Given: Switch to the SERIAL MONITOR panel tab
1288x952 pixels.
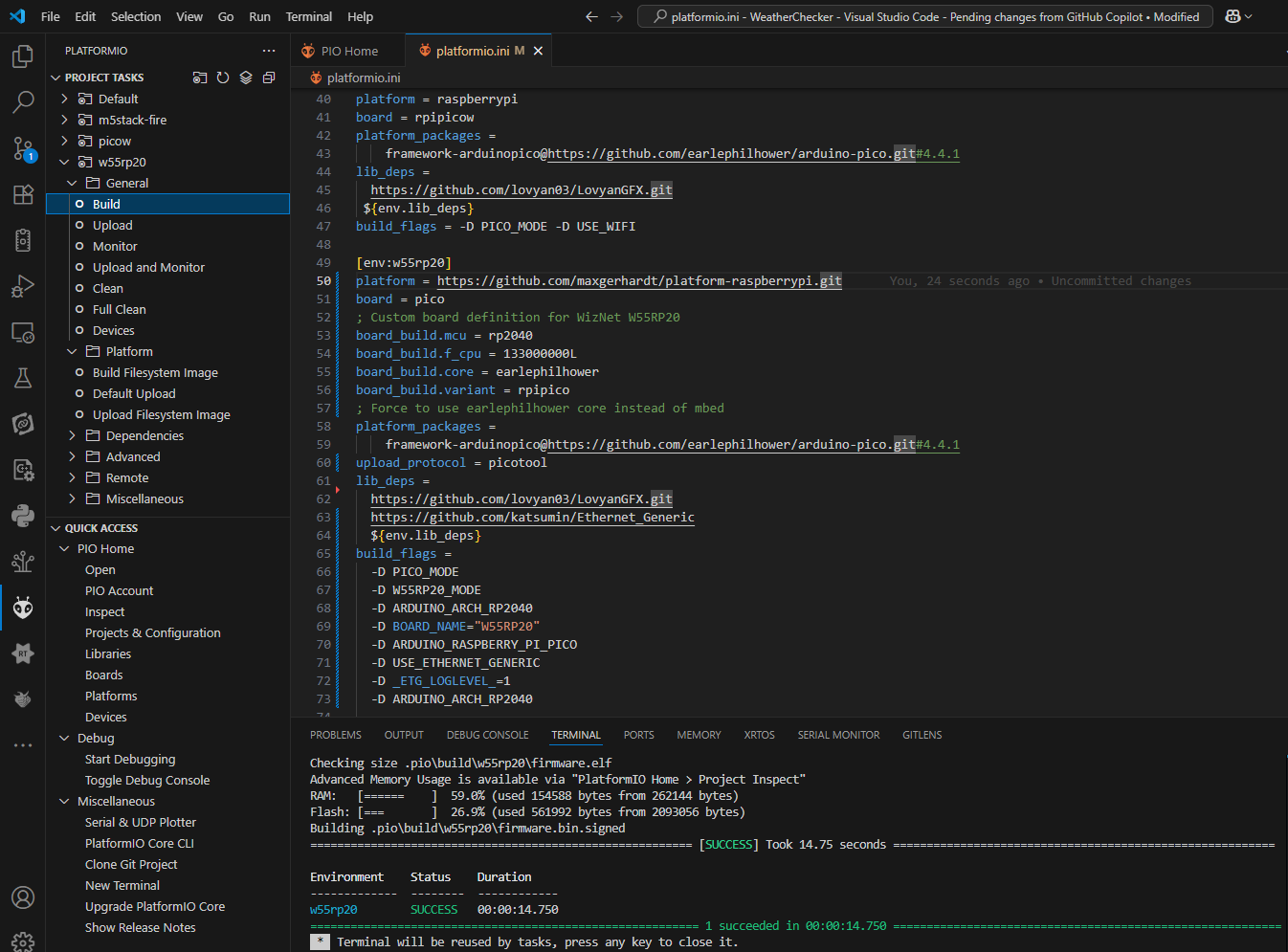Looking at the screenshot, I should [x=838, y=735].
